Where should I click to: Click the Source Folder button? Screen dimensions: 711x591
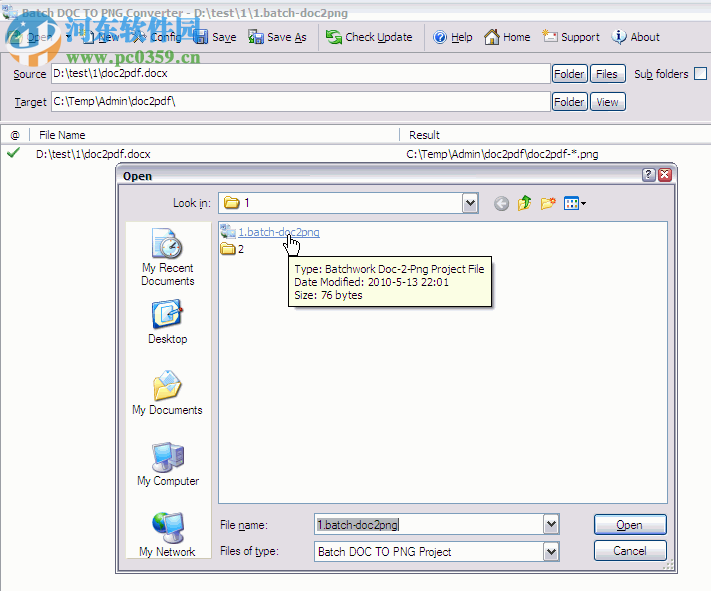tap(570, 74)
